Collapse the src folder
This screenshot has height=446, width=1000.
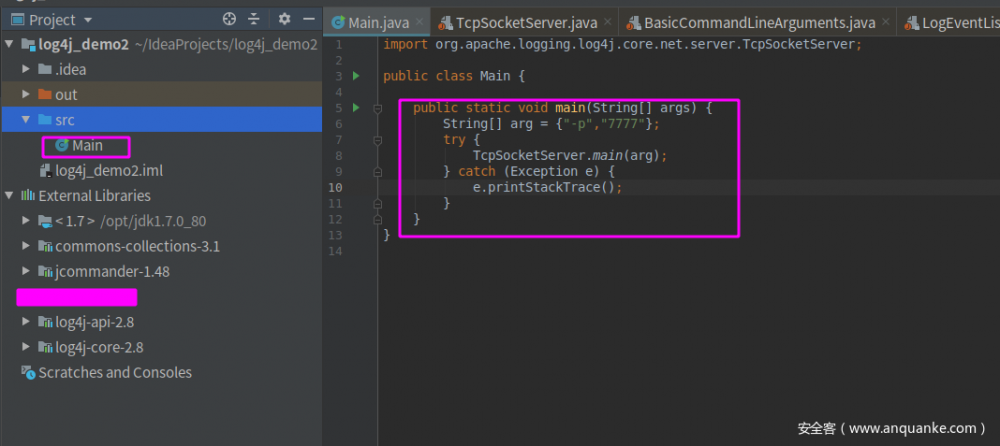click(26, 120)
